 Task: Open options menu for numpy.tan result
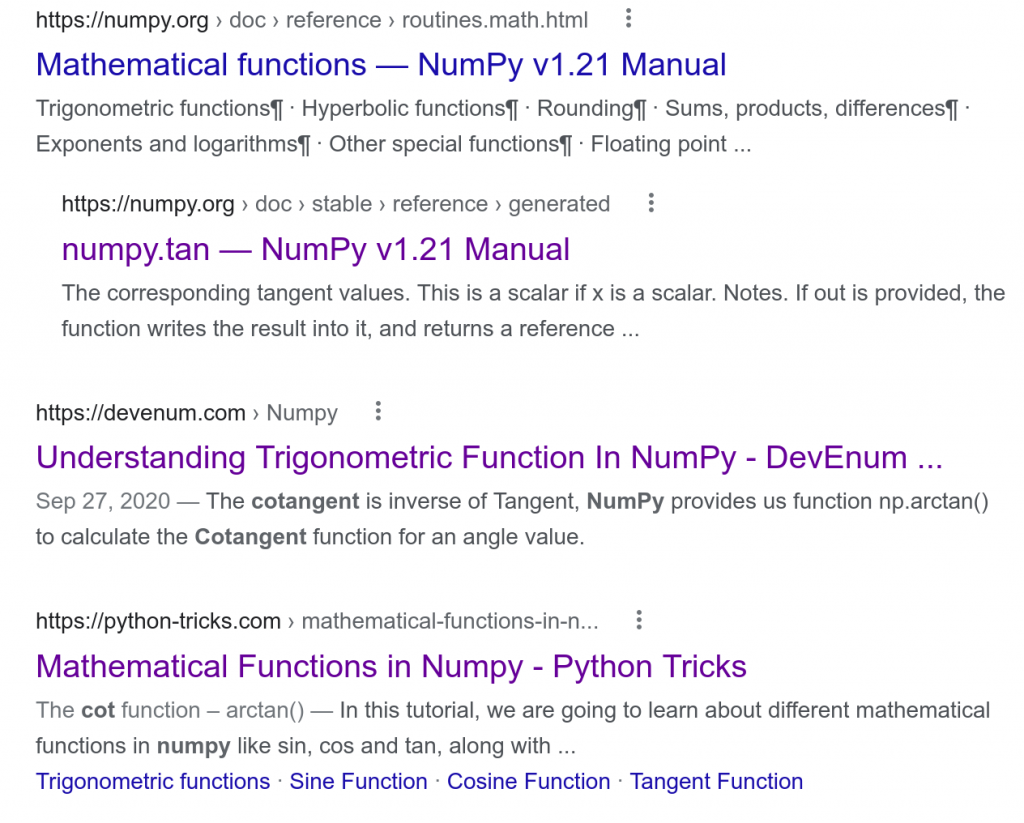(650, 203)
